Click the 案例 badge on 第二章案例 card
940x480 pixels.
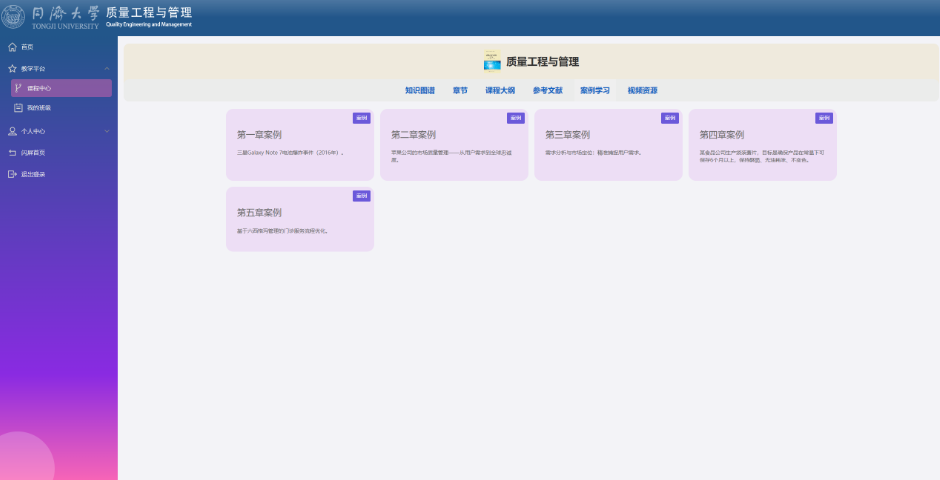[x=516, y=118]
